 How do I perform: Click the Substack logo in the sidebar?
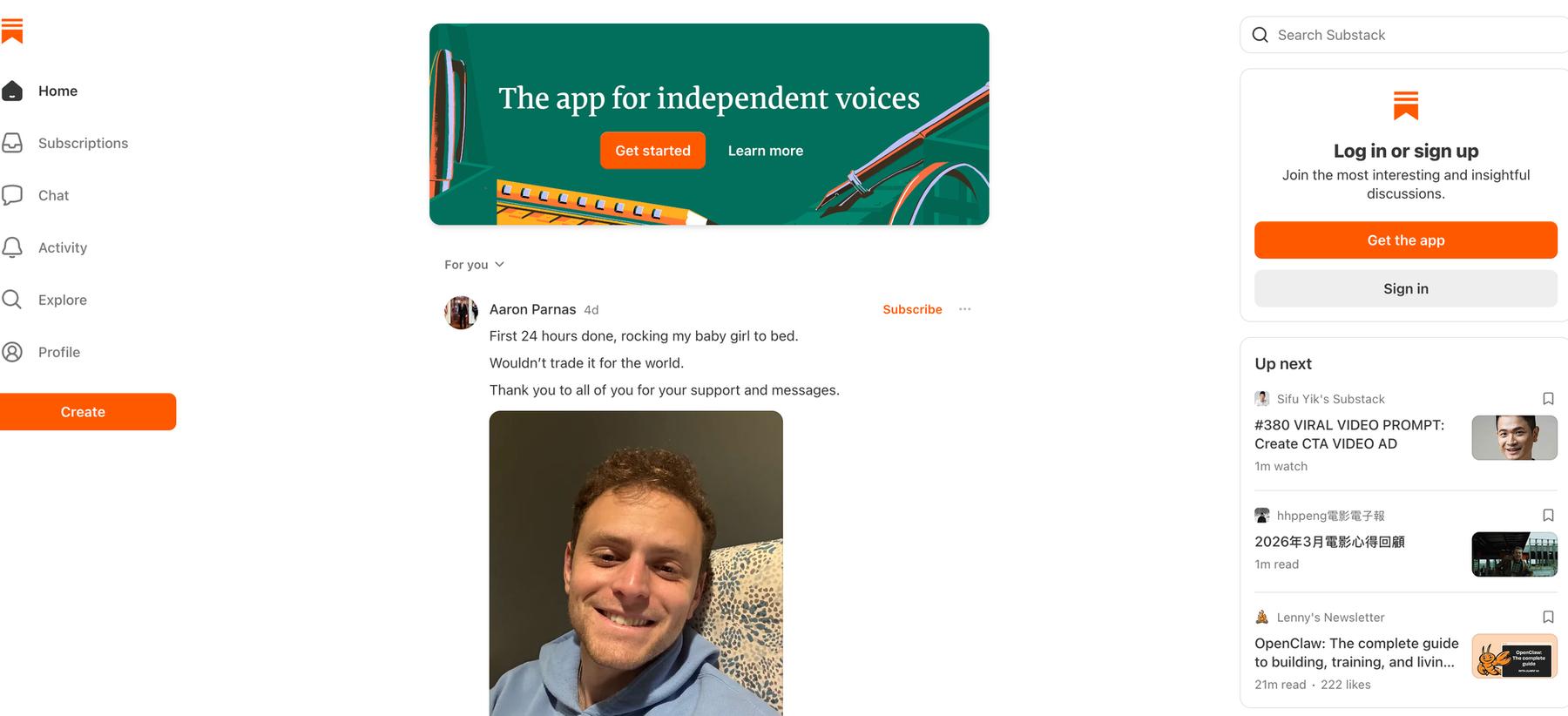[12, 30]
